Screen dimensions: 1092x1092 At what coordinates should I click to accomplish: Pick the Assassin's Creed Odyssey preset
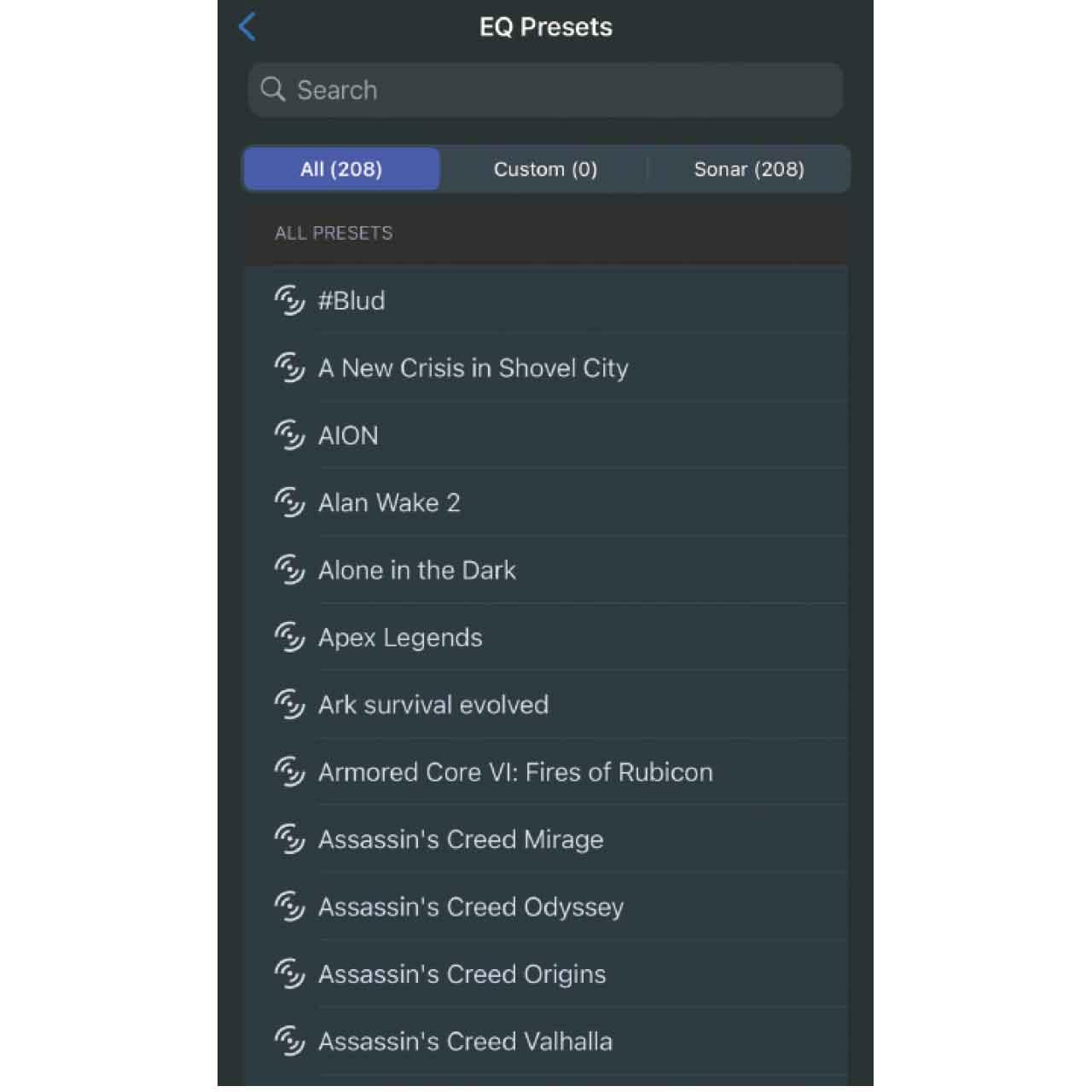tap(471, 907)
